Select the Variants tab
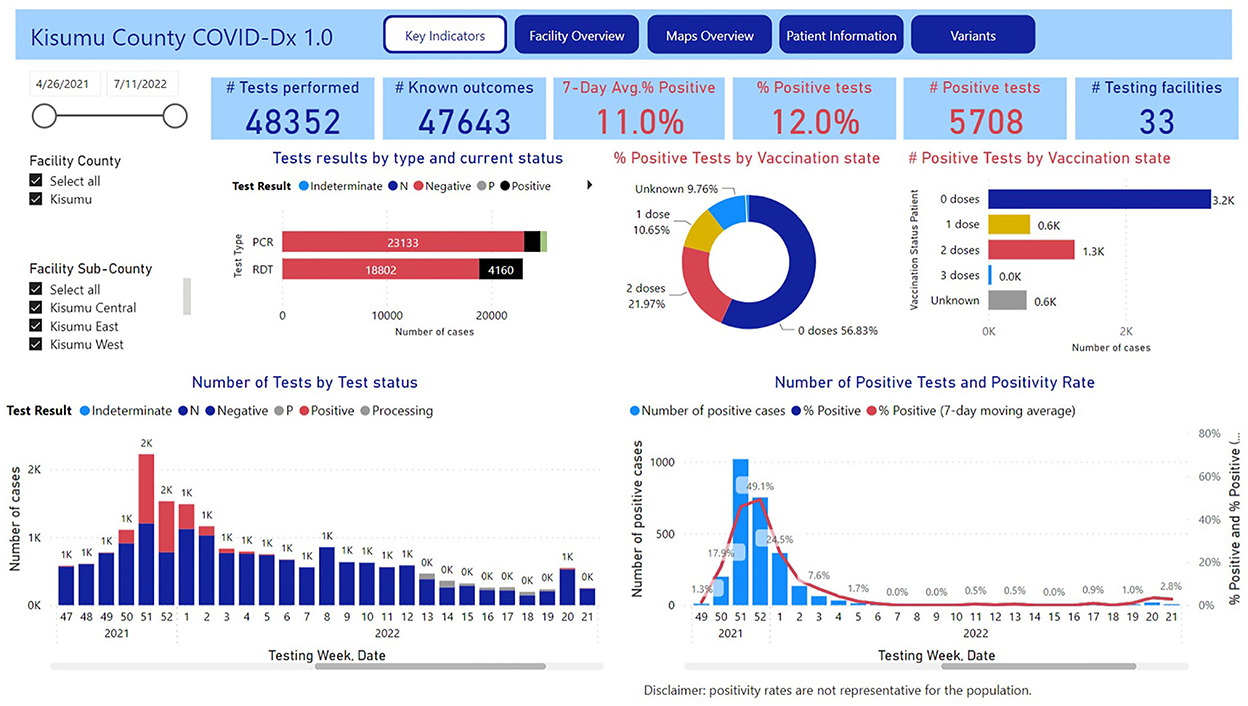The height and width of the screenshot is (706, 1248). pyautogui.click(x=973, y=36)
